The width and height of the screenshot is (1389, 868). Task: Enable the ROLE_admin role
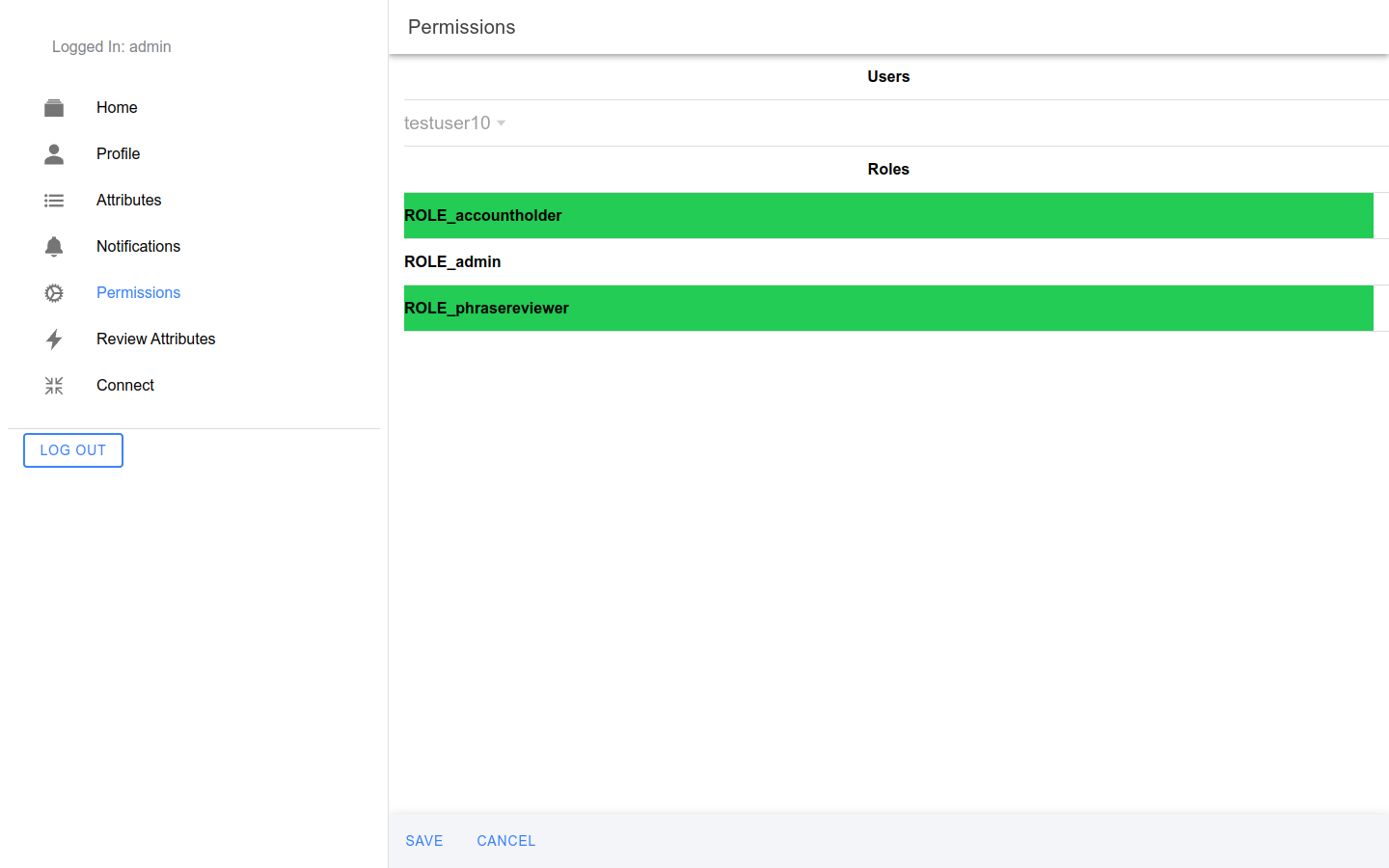pyautogui.click(x=887, y=261)
